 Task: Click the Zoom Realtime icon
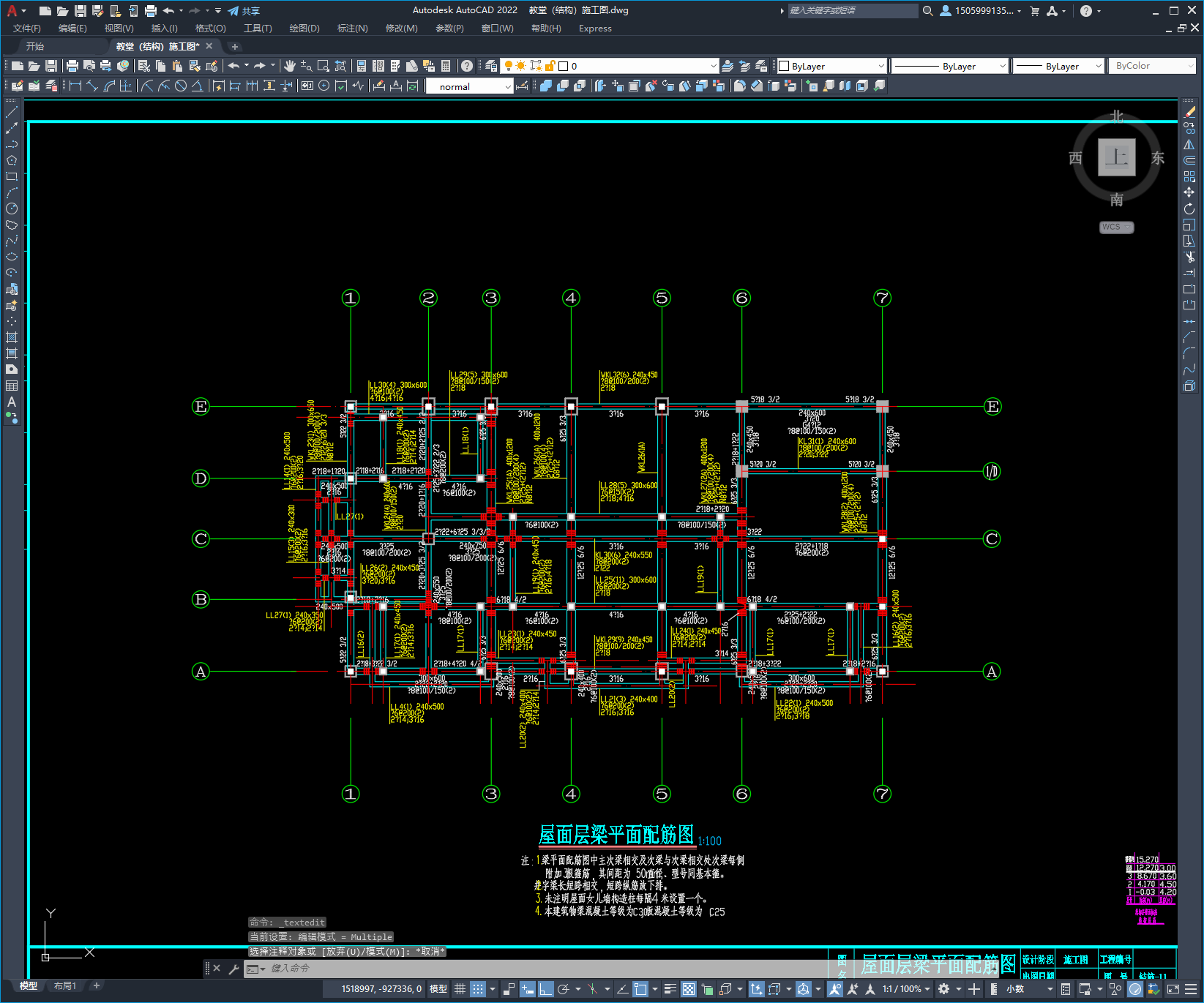306,66
